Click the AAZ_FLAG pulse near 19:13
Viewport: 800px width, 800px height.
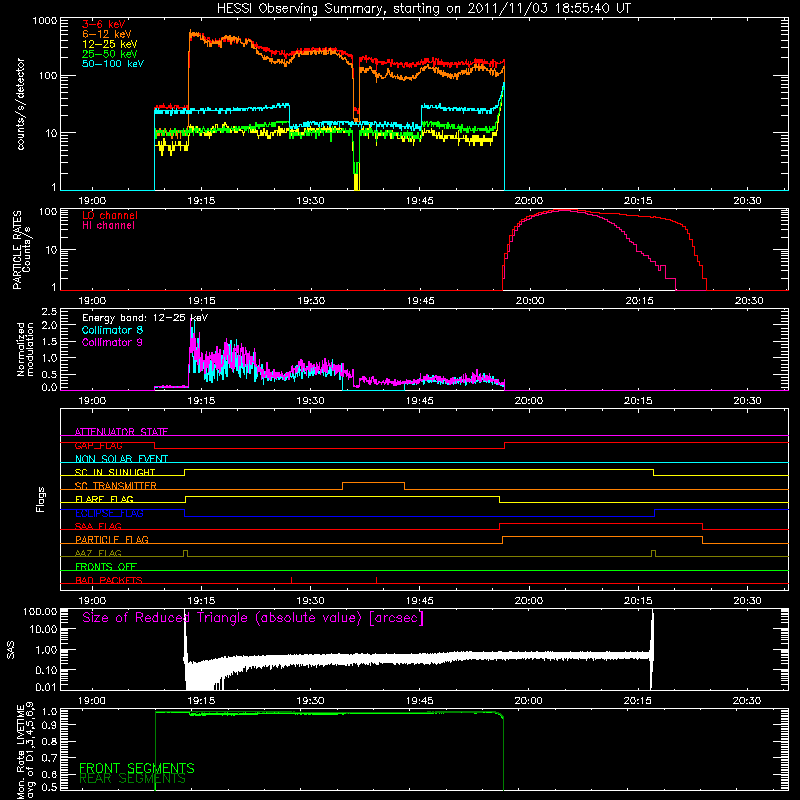point(185,553)
